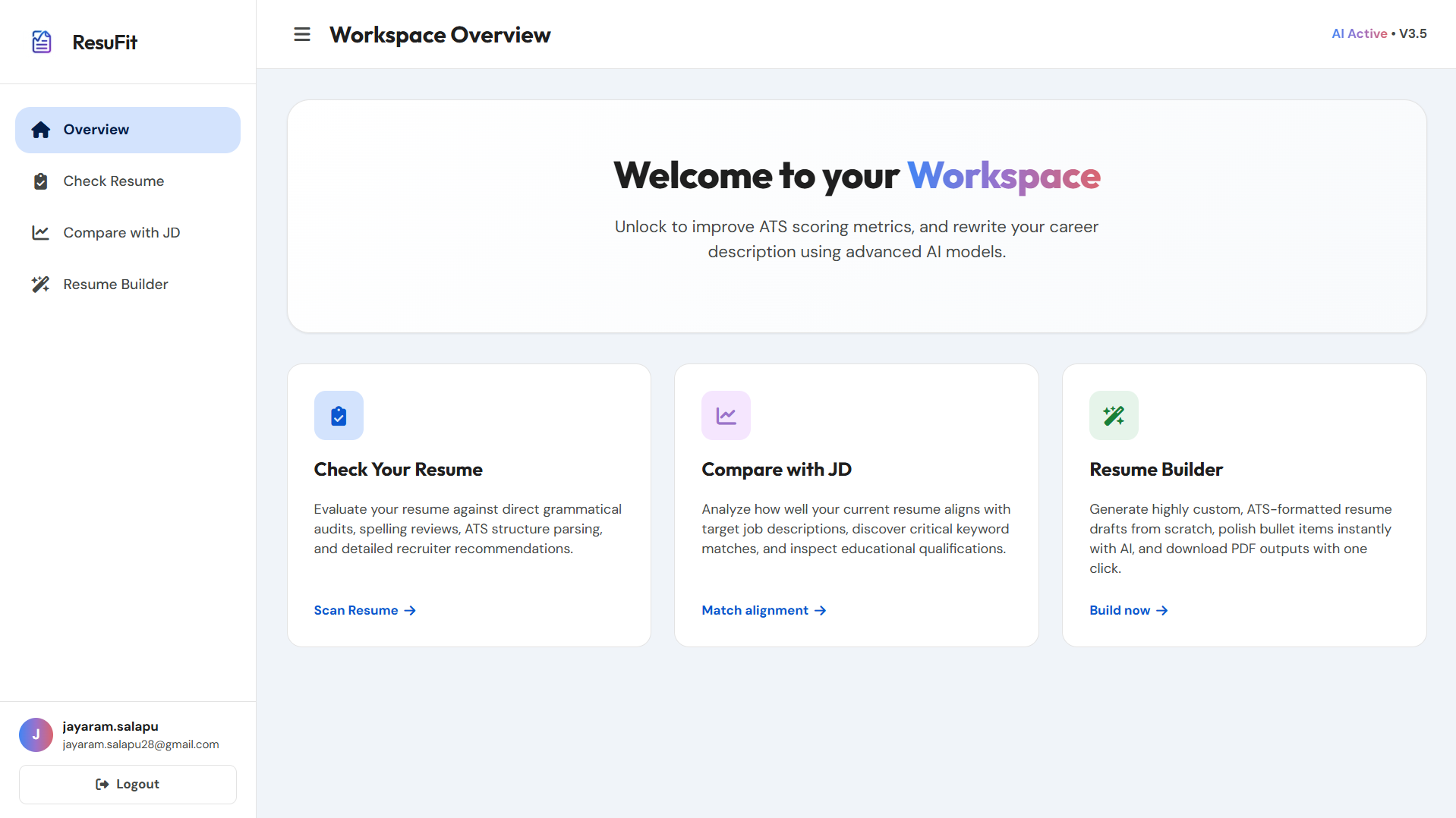Screen dimensions: 1456x818
Task: Click the jayaram.salapu28@gmail.com email text
Action: (140, 744)
